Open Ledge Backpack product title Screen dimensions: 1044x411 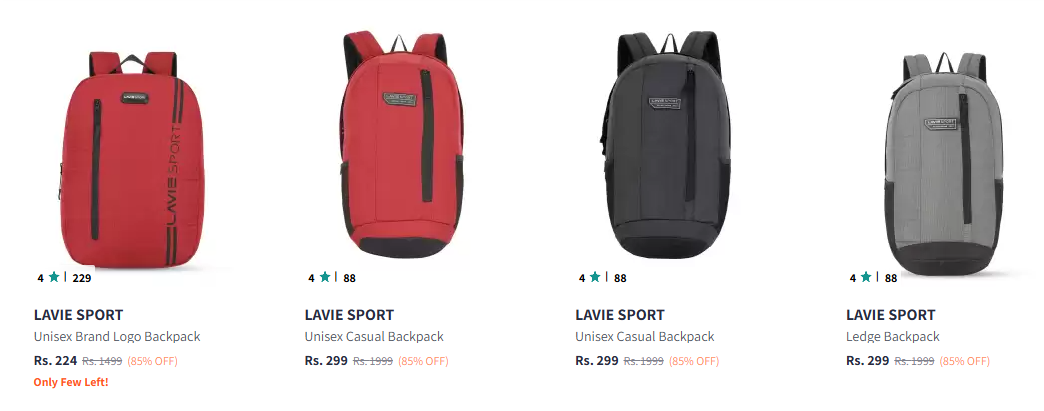coord(893,336)
